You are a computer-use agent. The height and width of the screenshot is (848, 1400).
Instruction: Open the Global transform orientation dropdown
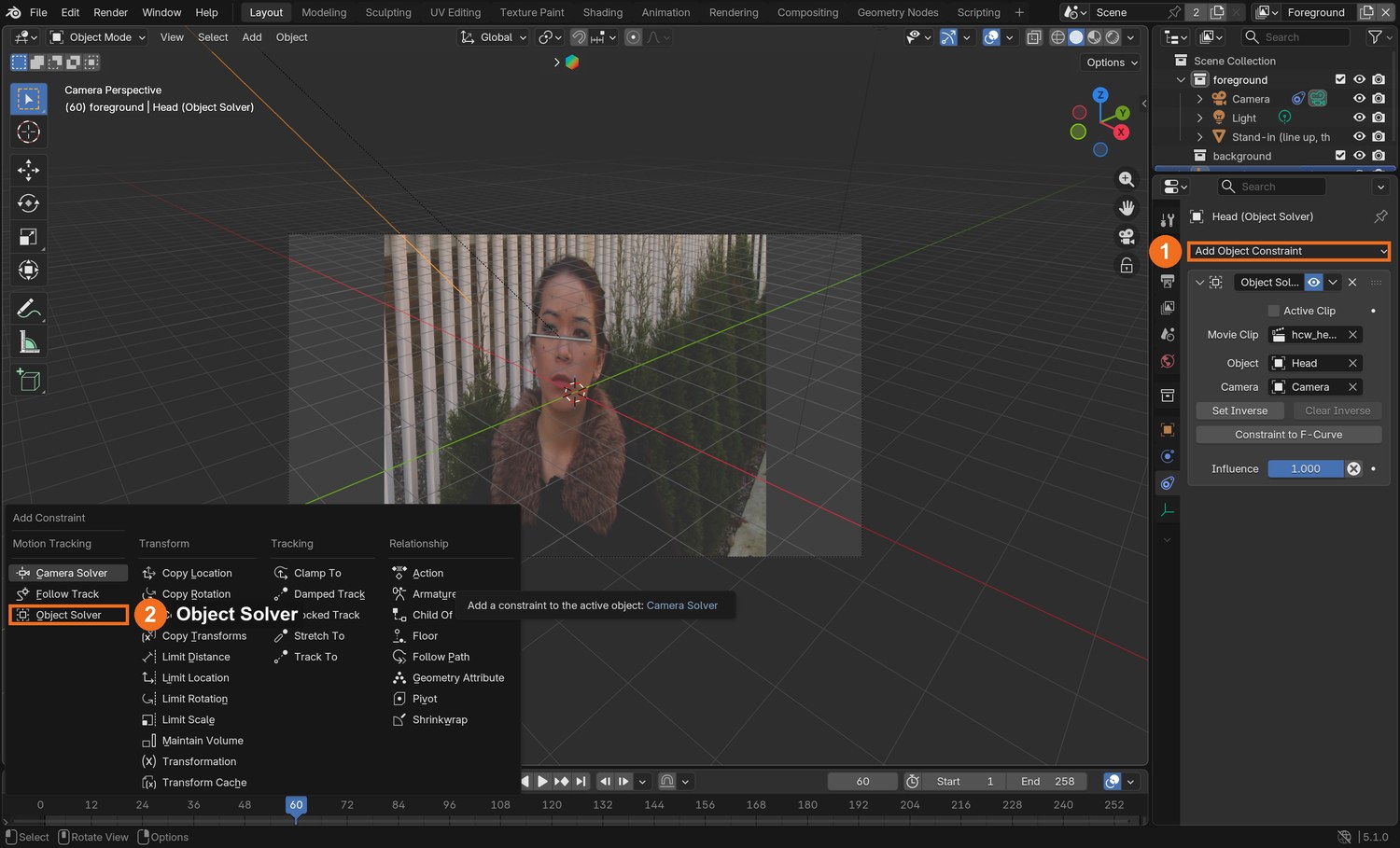[x=494, y=37]
